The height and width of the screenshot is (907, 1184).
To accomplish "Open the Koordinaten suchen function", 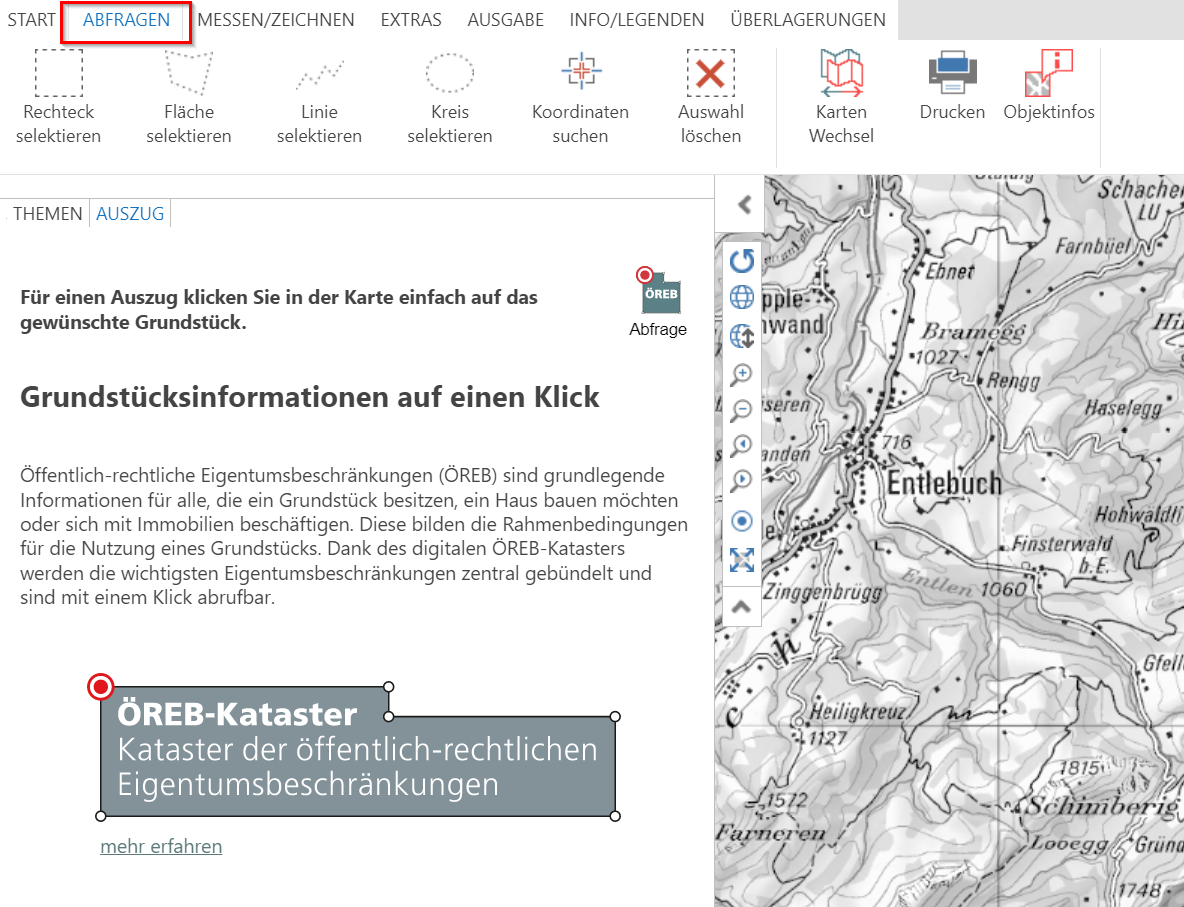I will coord(580,90).
